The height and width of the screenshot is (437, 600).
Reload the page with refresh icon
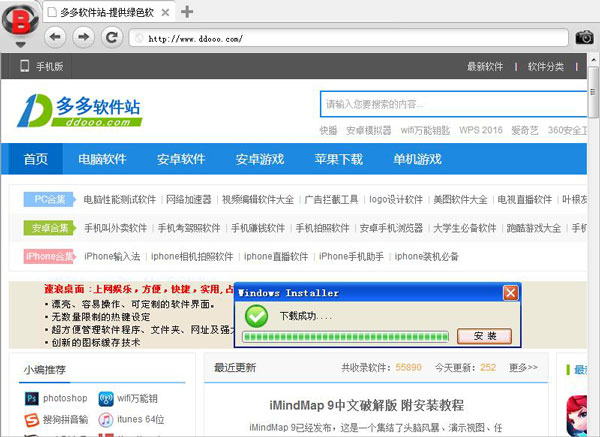[112, 37]
